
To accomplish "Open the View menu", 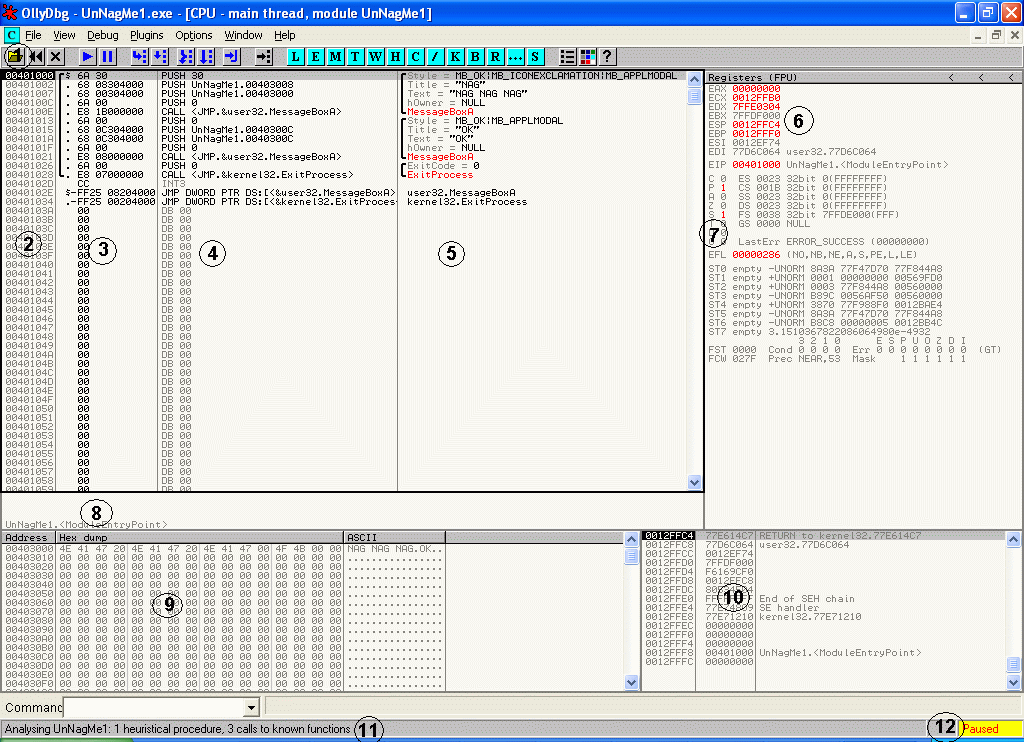I will pos(64,35).
